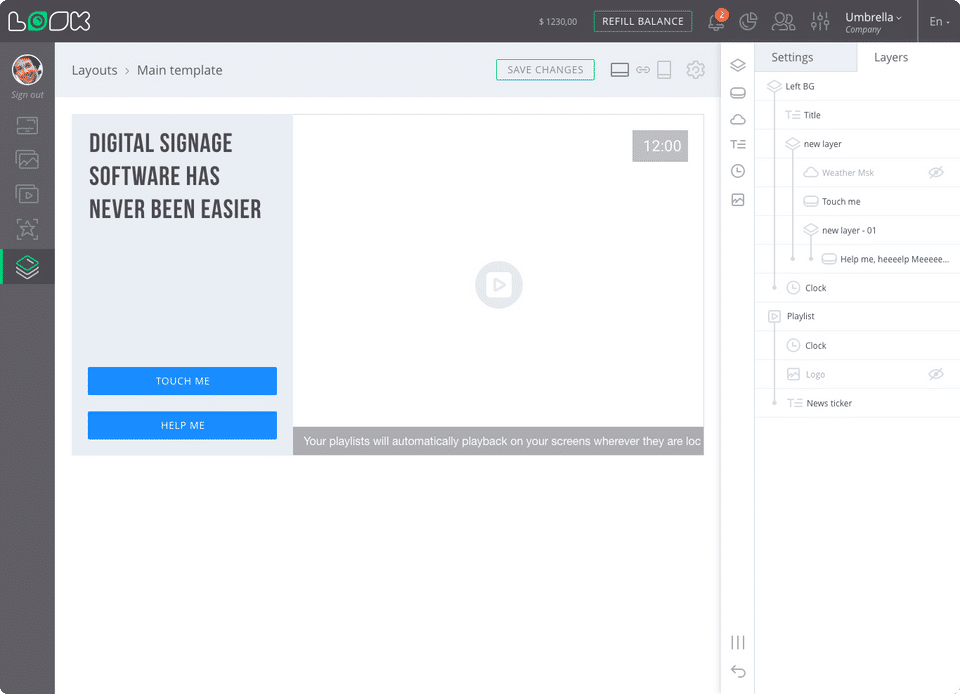Open notifications bell icon
The image size is (960, 694).
click(716, 21)
